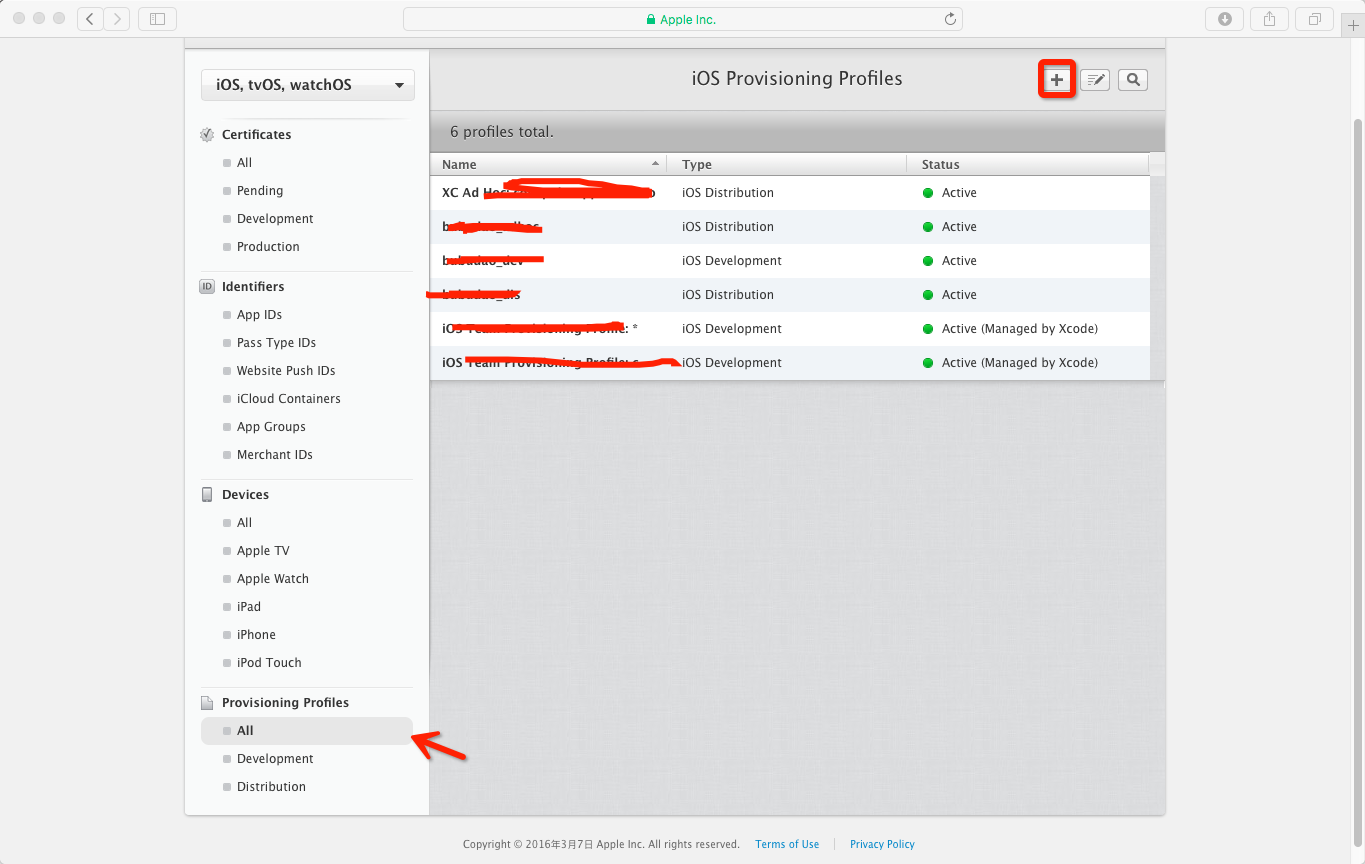Click the Provisioning Profiles section heading
1365x864 pixels.
point(285,703)
